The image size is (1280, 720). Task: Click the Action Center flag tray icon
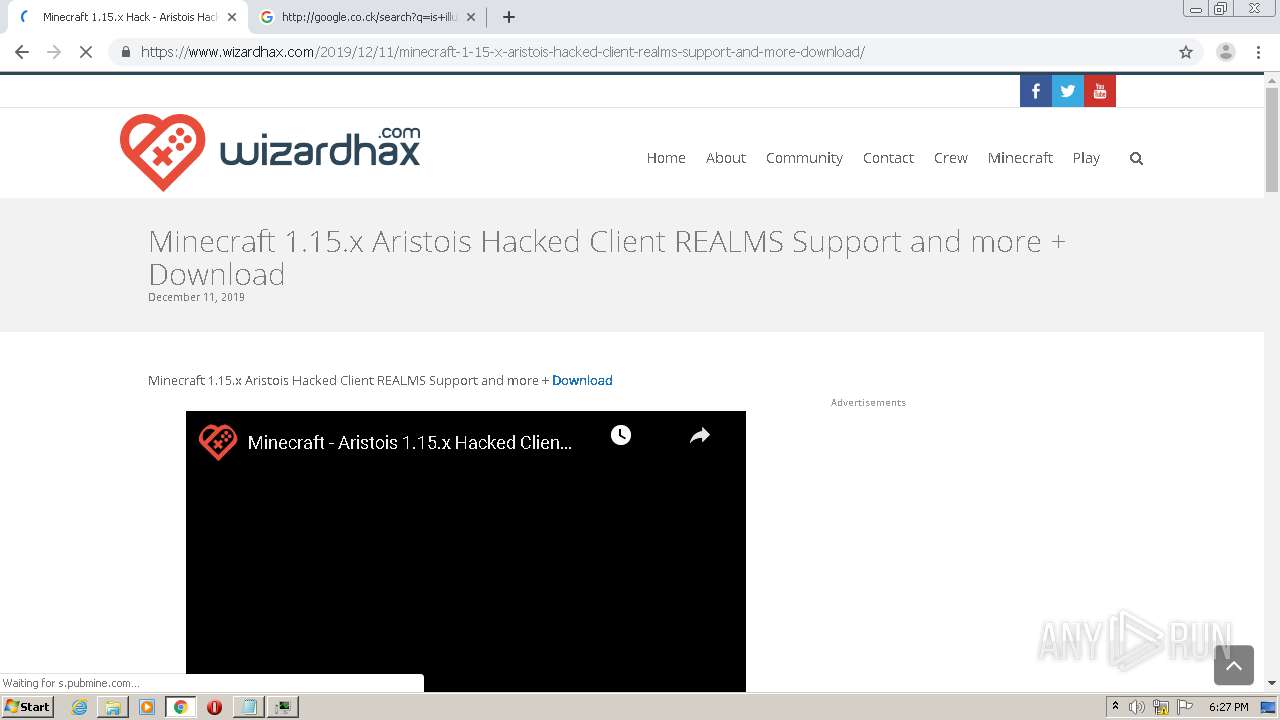1185,707
